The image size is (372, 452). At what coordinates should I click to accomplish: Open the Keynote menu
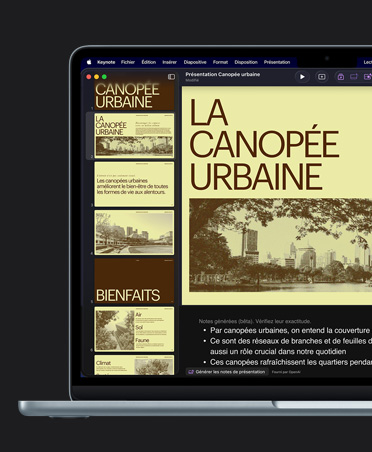click(x=106, y=62)
